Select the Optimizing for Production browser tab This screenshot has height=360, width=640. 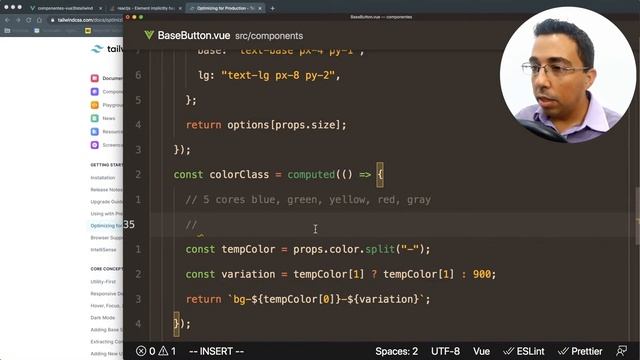(x=225, y=8)
